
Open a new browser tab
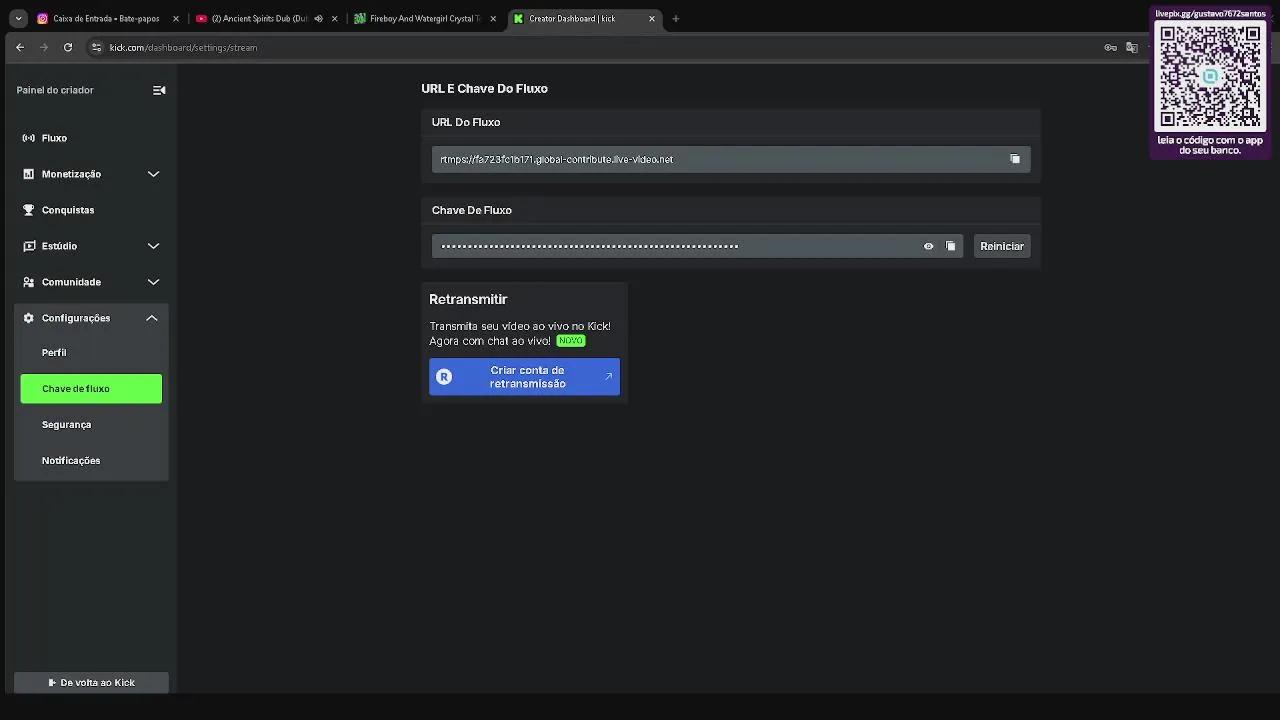tap(676, 18)
